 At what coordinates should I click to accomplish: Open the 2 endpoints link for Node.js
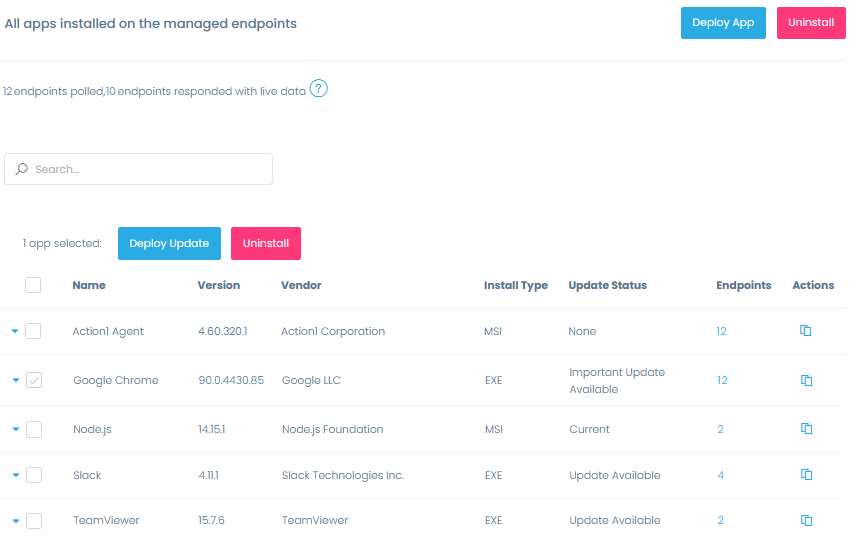(720, 430)
